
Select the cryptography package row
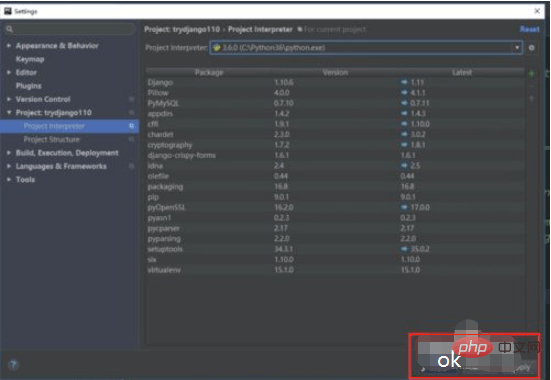(335, 145)
